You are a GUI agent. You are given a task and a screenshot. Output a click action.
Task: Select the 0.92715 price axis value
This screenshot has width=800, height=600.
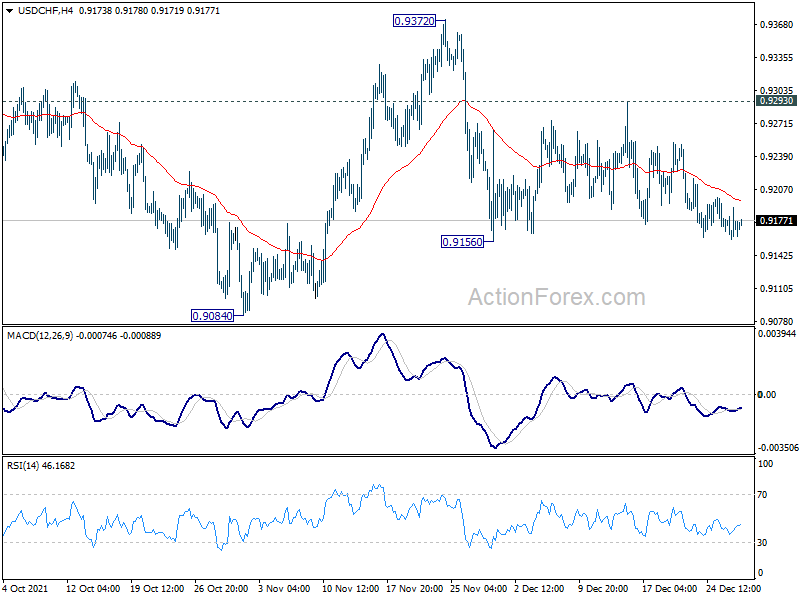click(x=777, y=123)
